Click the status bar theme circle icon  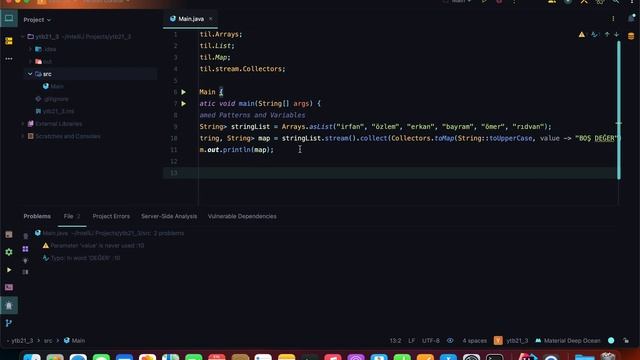pyautogui.click(x=611, y=340)
